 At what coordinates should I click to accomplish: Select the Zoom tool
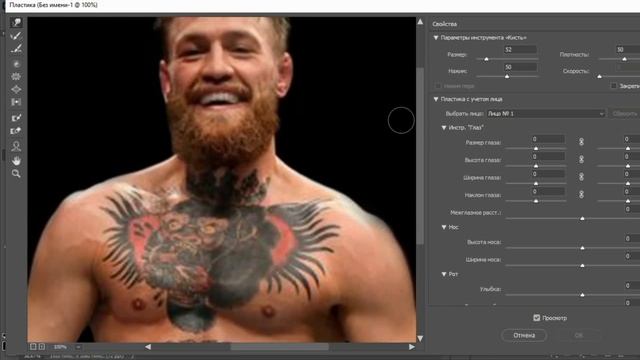click(16, 174)
